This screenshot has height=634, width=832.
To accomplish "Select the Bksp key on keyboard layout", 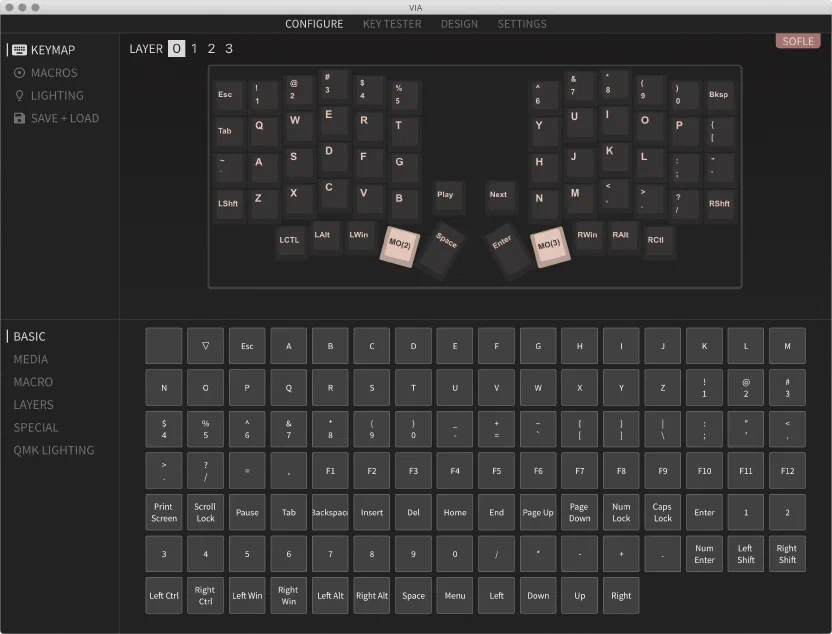I will coord(720,96).
